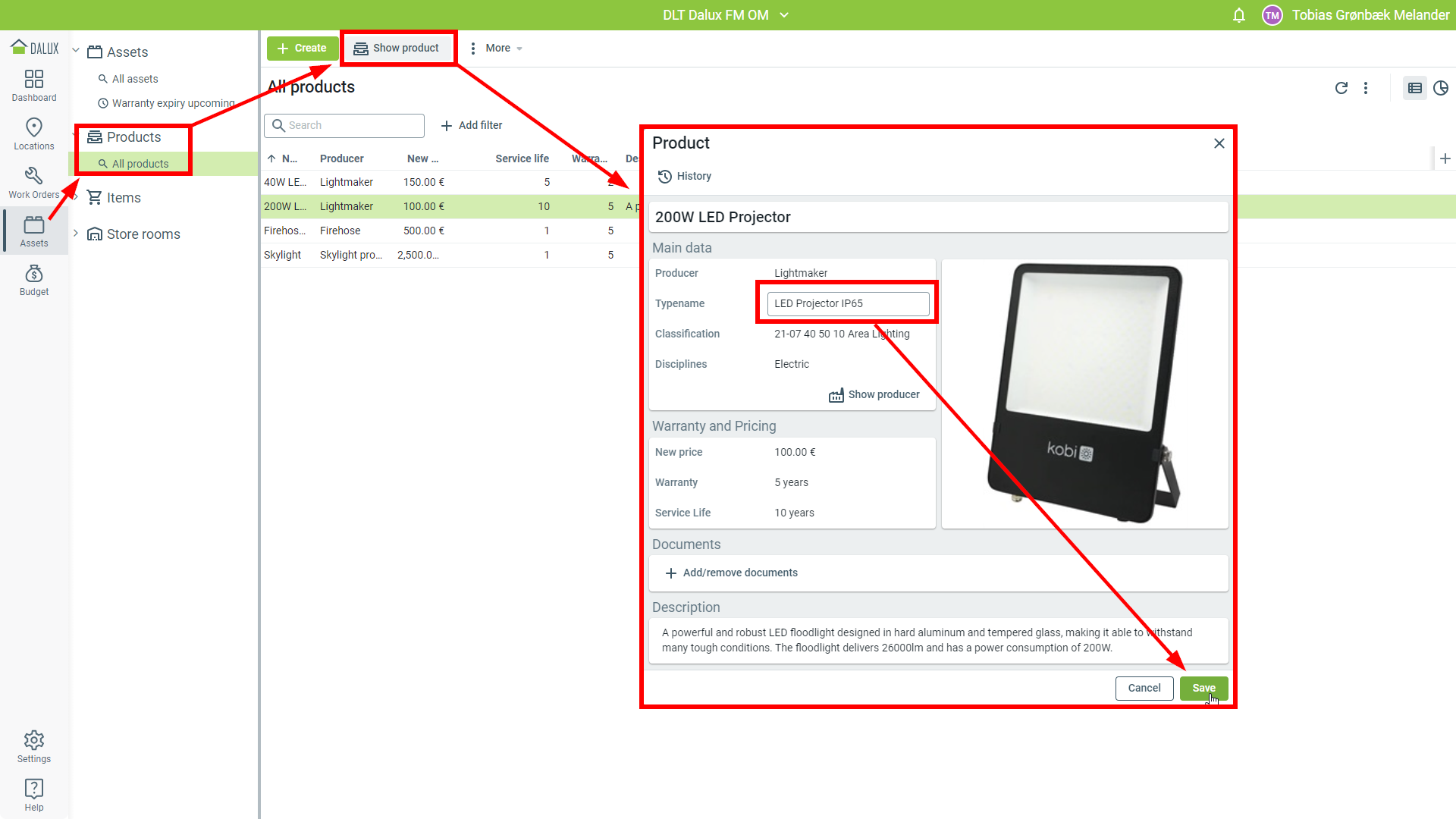Switch to chart view icon

1441,88
